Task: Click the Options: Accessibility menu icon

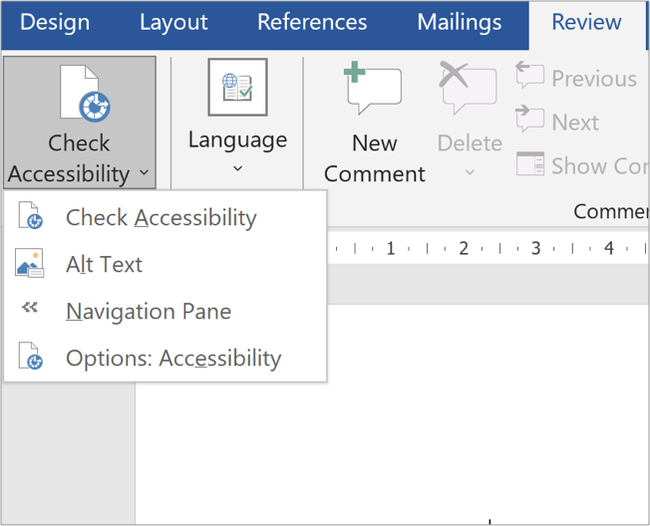Action: click(x=30, y=356)
